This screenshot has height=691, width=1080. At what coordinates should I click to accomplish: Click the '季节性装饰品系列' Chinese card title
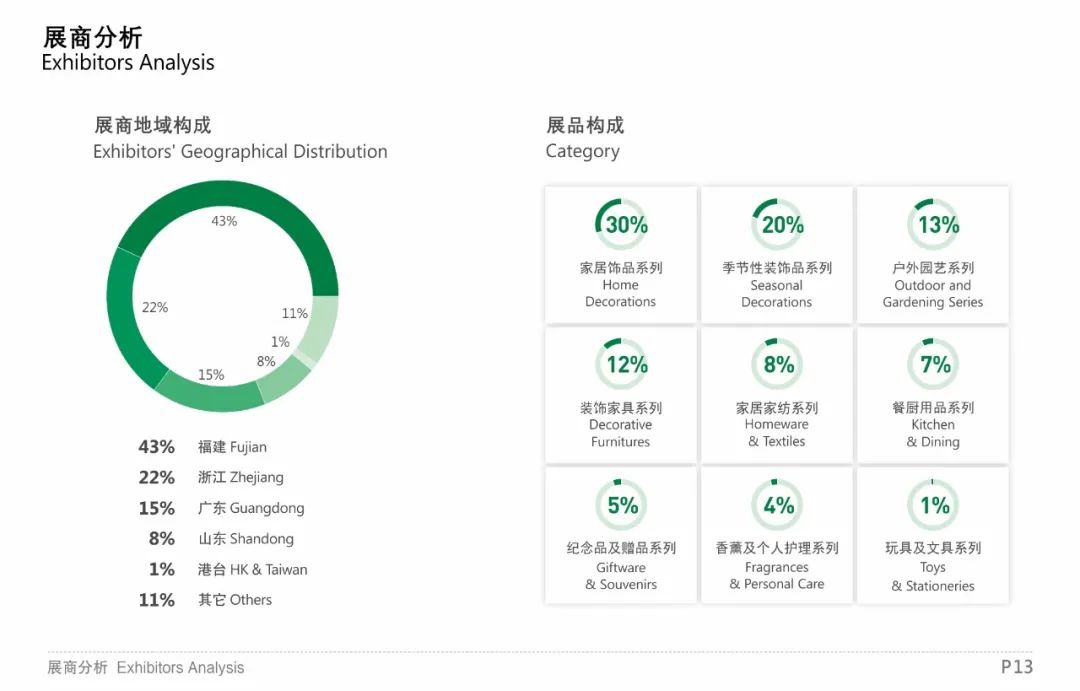pyautogui.click(x=777, y=268)
